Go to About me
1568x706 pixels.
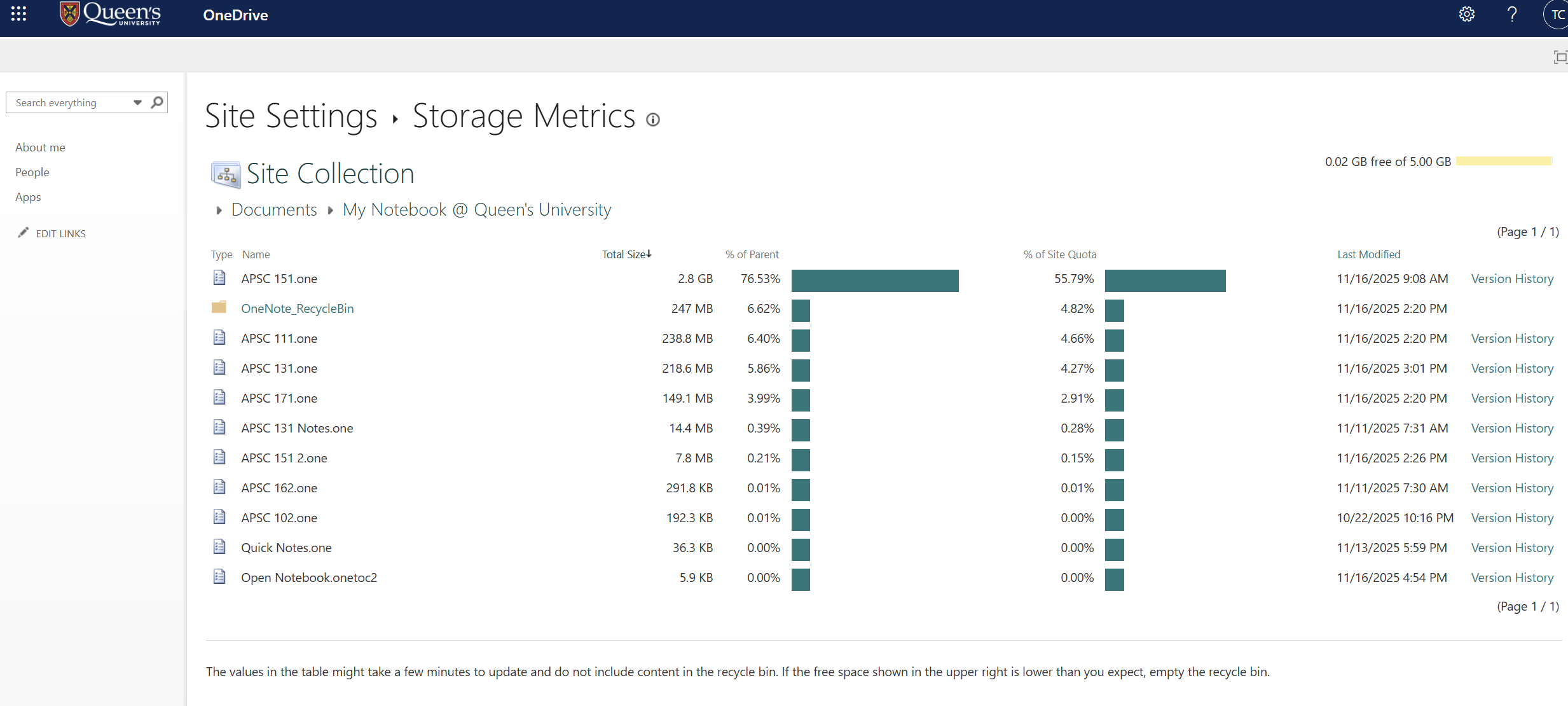[x=40, y=148]
